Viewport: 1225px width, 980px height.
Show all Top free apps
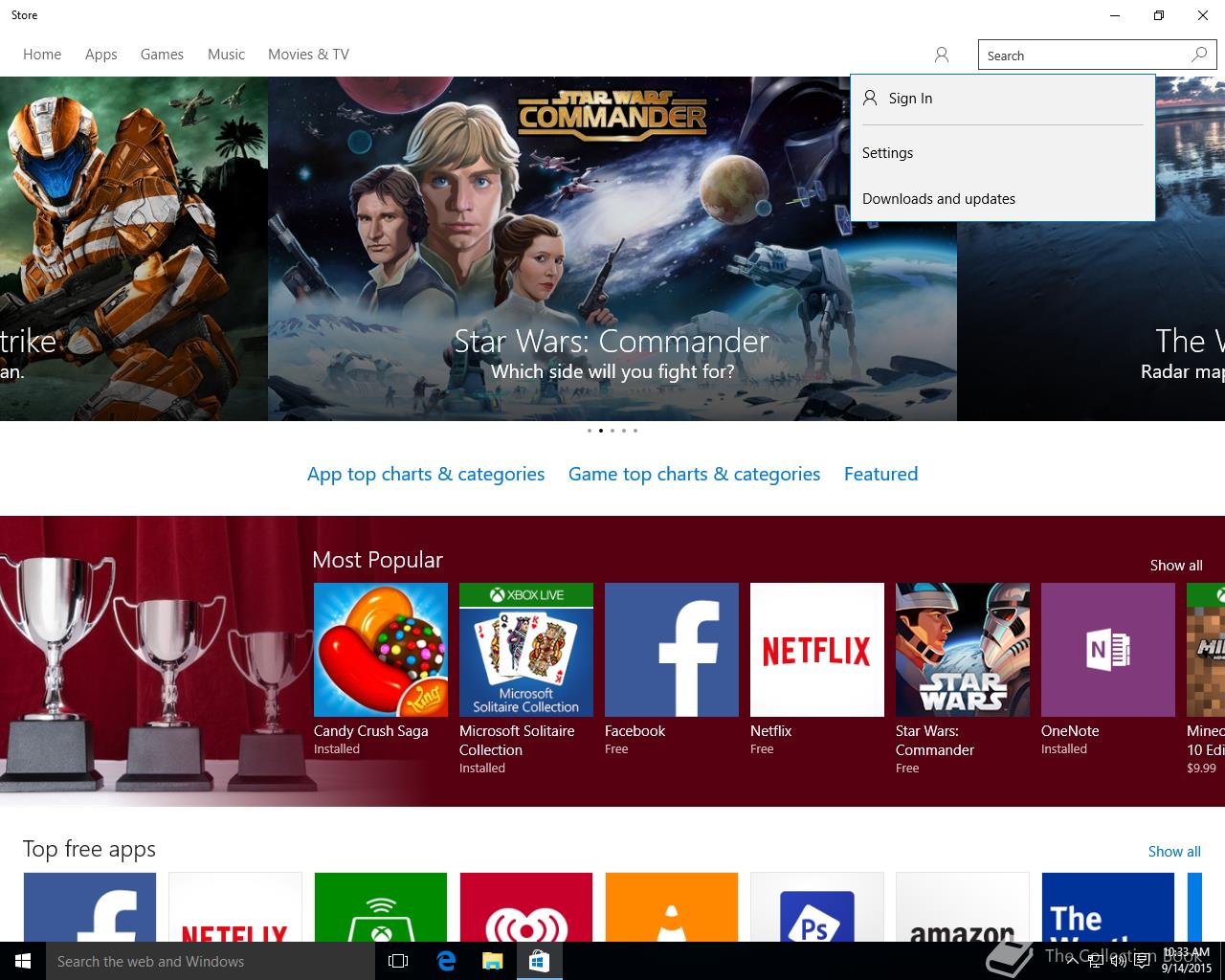point(1174,852)
